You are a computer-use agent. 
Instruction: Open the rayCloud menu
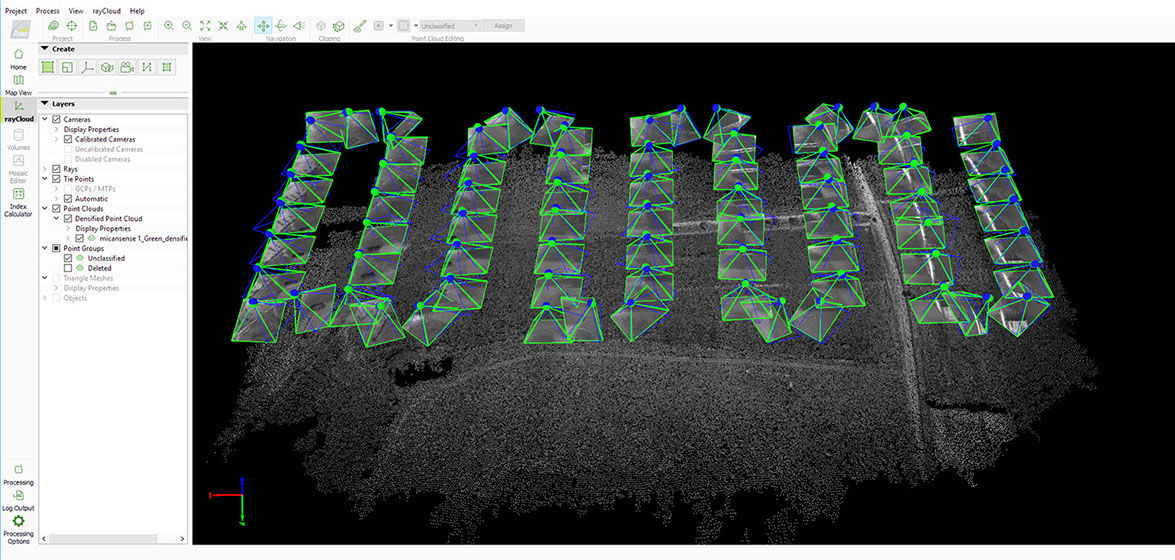pos(106,11)
